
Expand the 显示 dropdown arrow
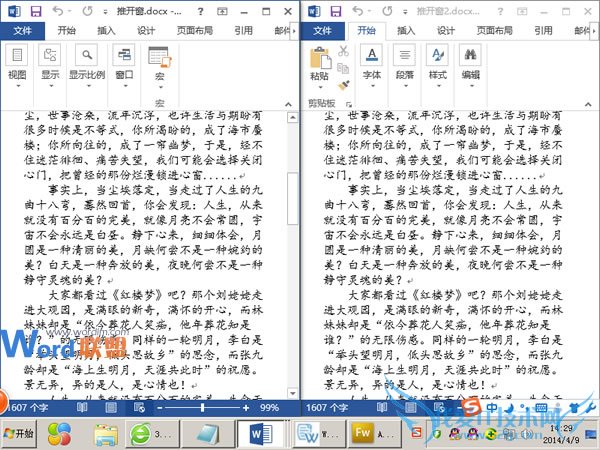tap(50, 86)
